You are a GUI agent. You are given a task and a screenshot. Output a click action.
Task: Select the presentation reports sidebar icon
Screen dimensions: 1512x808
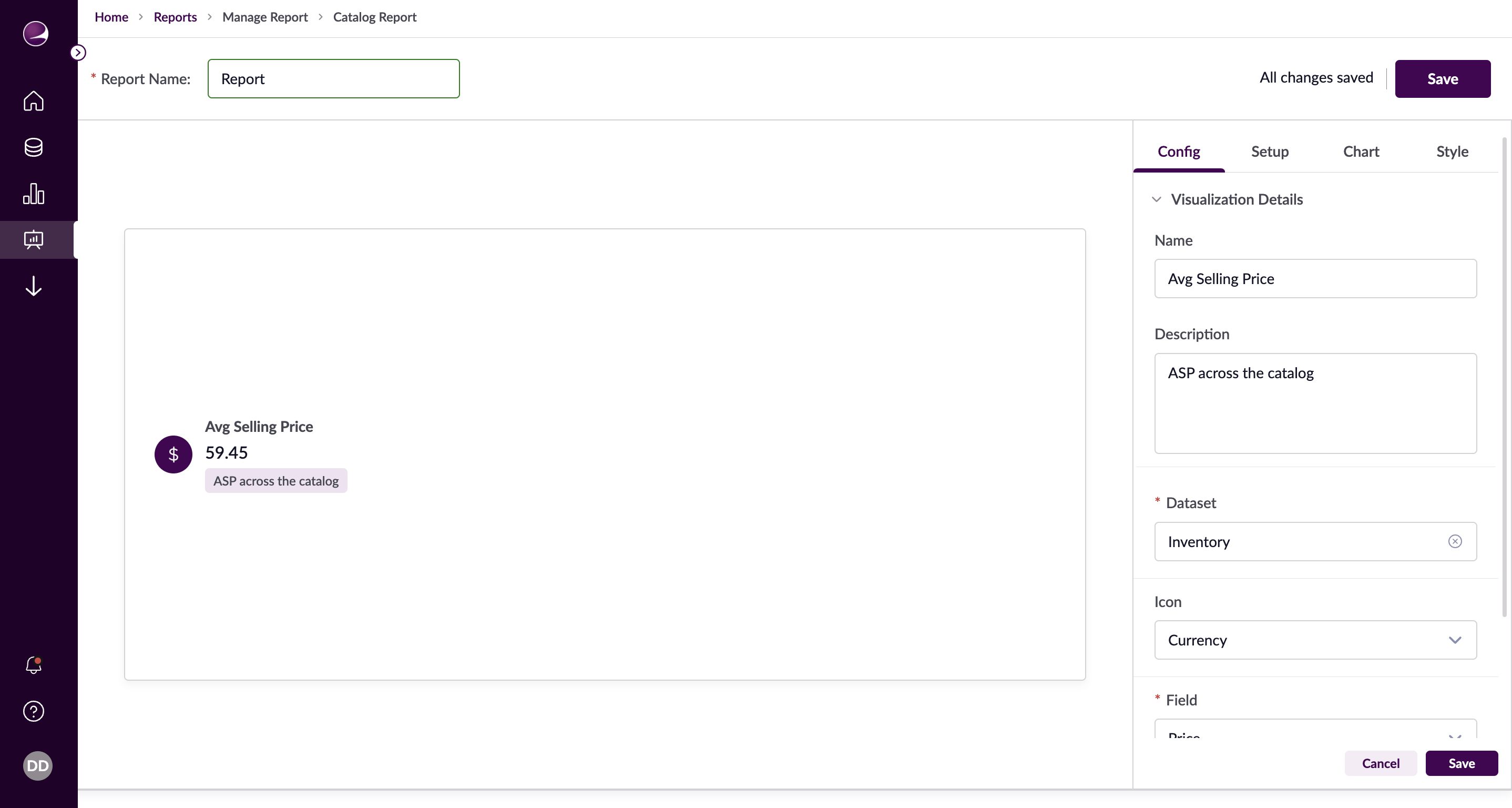34,239
